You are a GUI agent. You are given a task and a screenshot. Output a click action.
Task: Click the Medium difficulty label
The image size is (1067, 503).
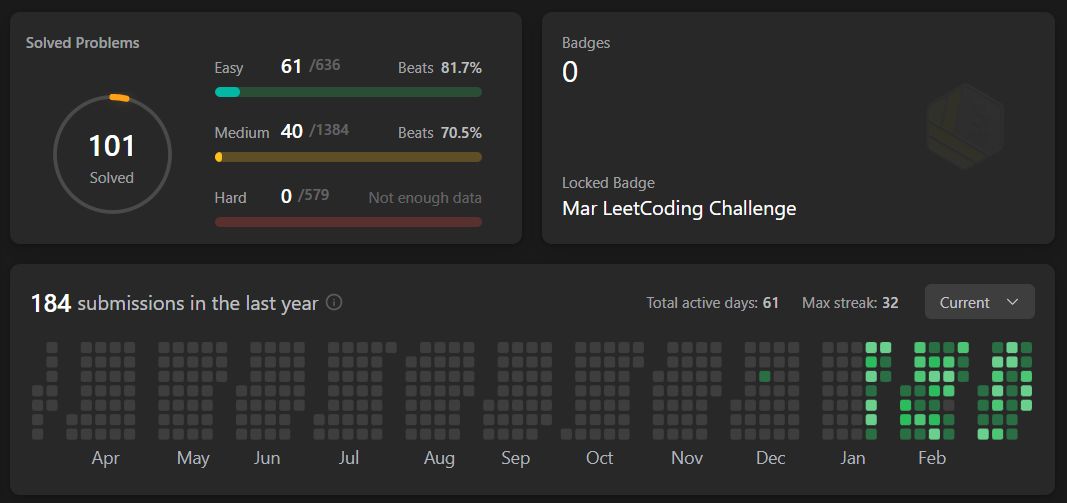(242, 133)
